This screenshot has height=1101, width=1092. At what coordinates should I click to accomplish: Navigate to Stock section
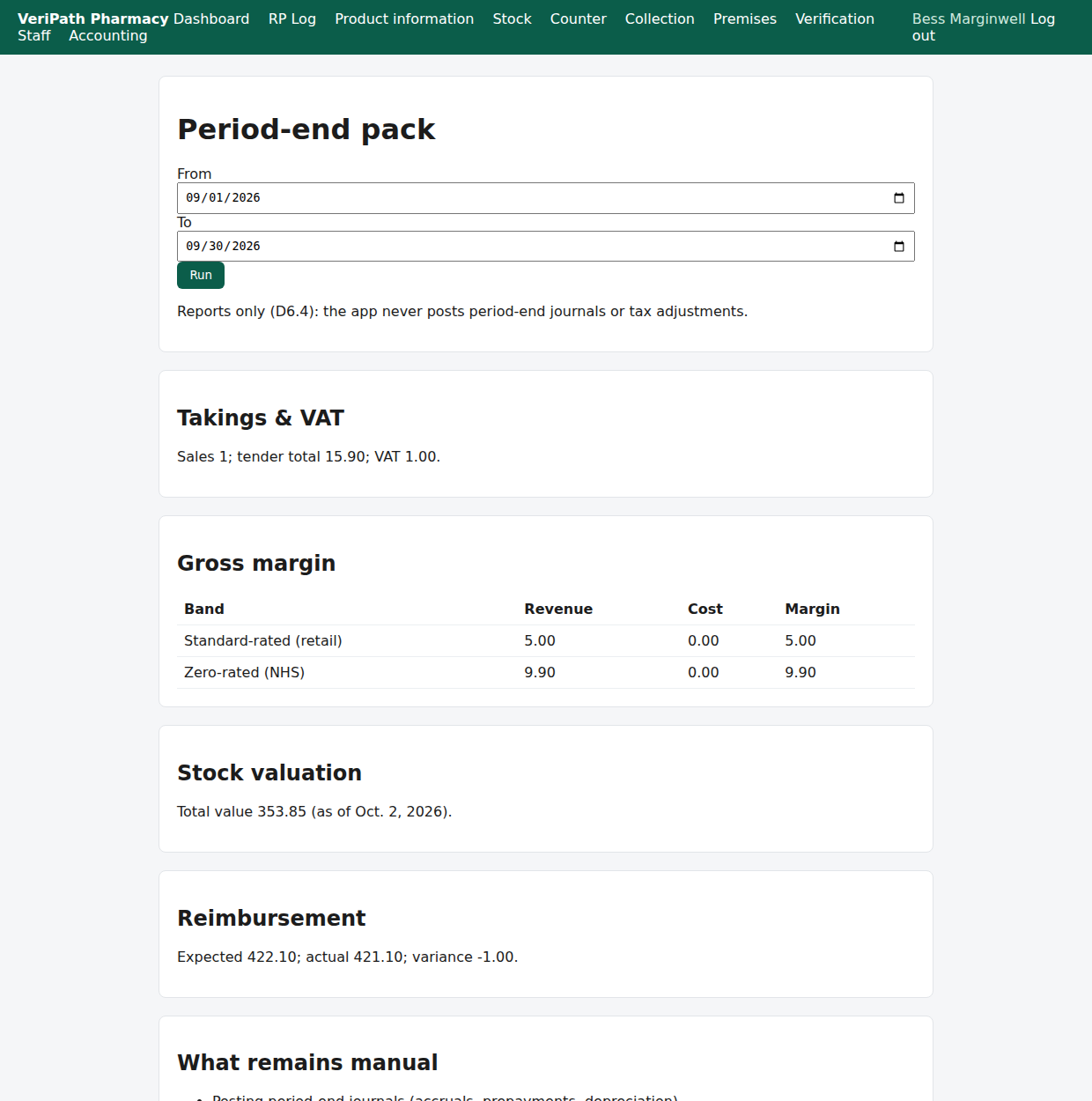point(512,18)
